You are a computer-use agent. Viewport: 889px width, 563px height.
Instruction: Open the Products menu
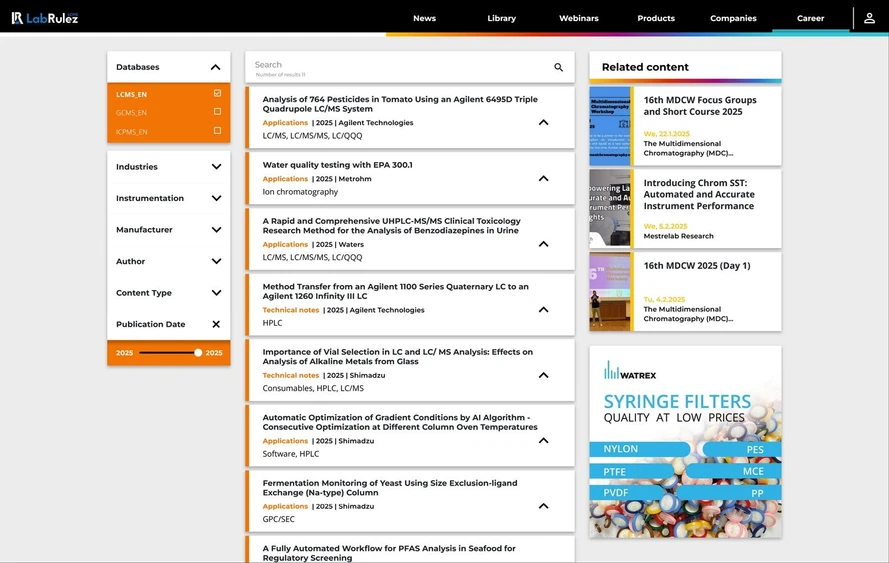656,18
